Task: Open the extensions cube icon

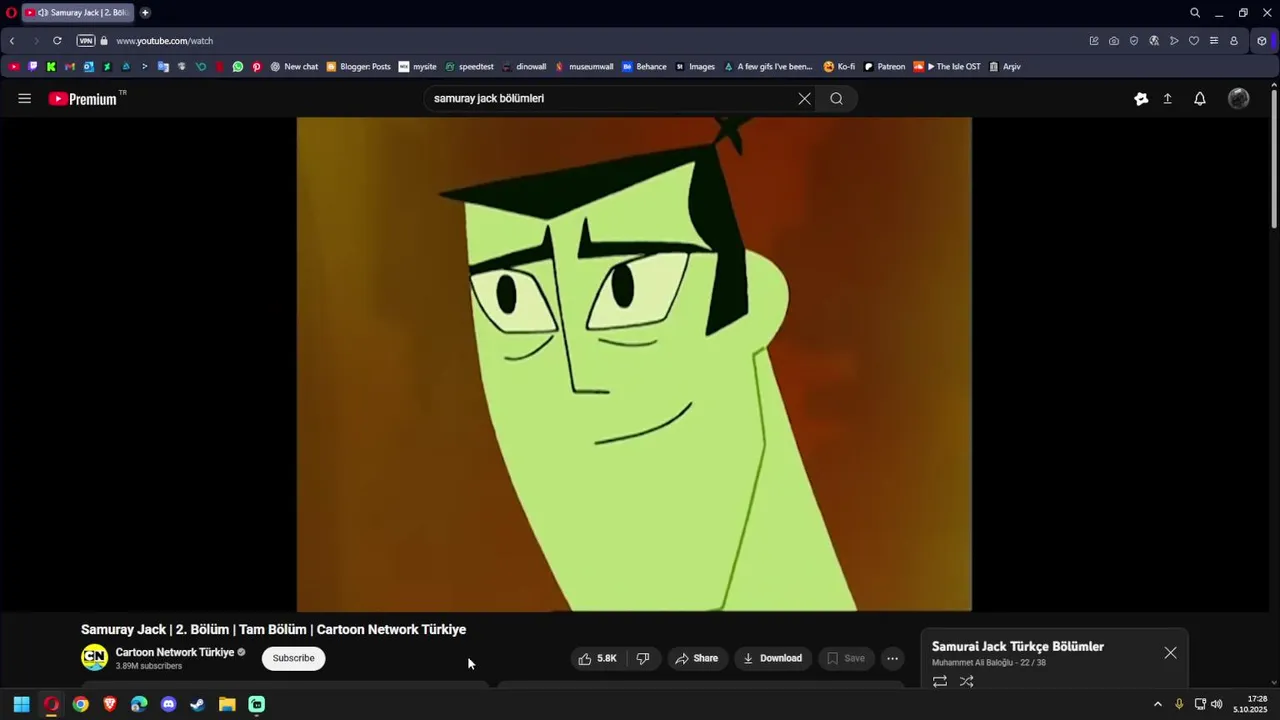Action: coord(1262,41)
